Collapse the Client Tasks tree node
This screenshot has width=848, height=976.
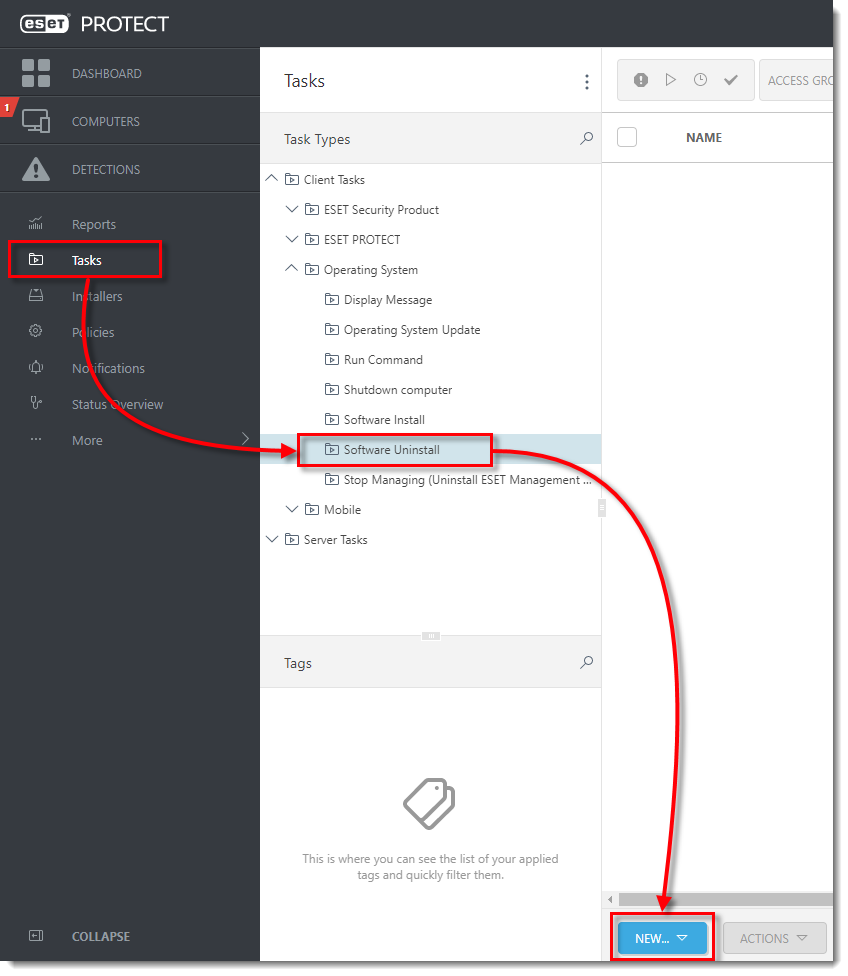click(271, 179)
